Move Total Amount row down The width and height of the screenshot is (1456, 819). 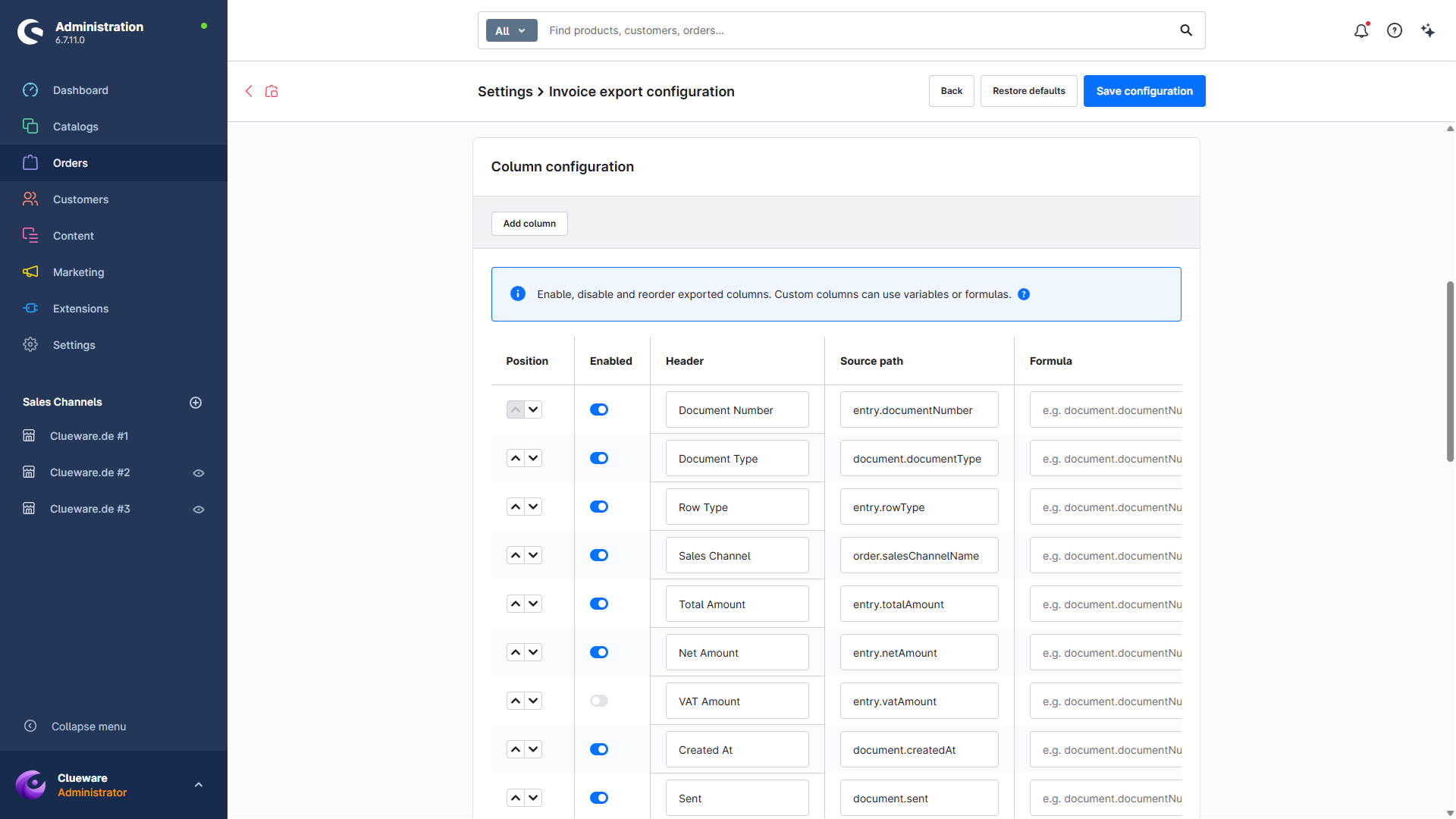(534, 604)
